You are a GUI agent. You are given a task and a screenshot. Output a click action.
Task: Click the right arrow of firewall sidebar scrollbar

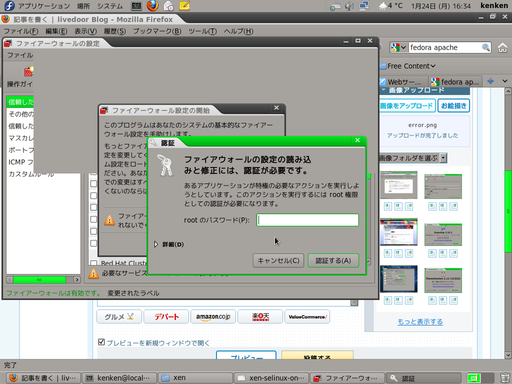point(77,280)
